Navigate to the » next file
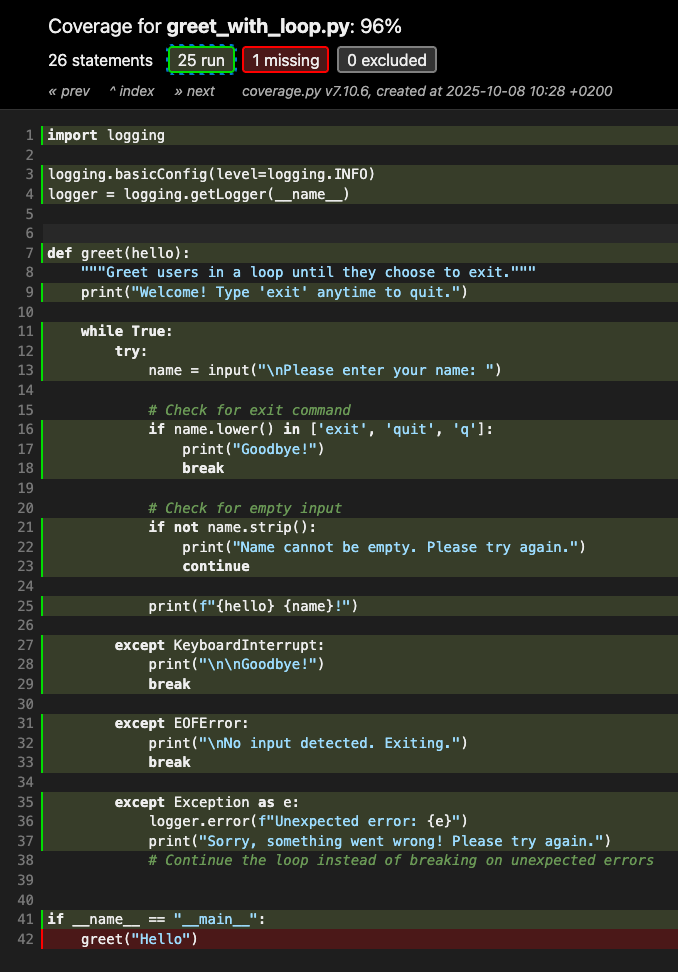 [x=194, y=91]
